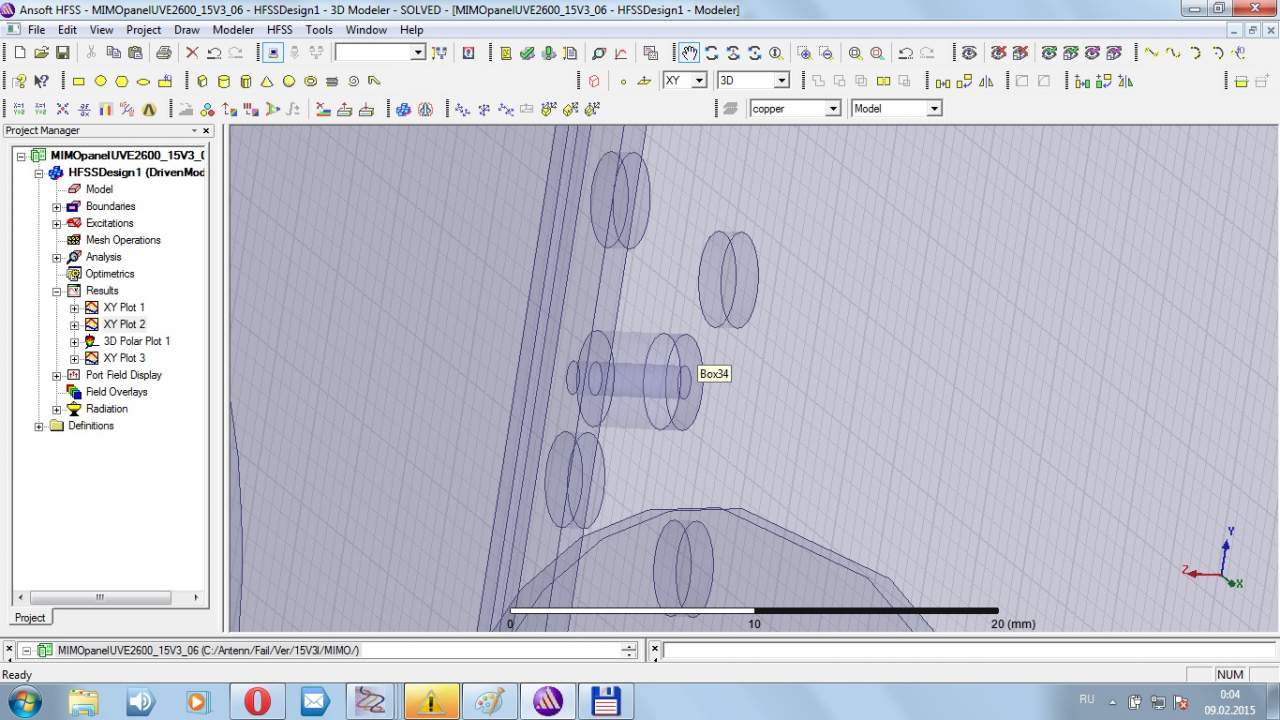Open the Modeler menu
This screenshot has width=1280, height=720.
click(233, 30)
